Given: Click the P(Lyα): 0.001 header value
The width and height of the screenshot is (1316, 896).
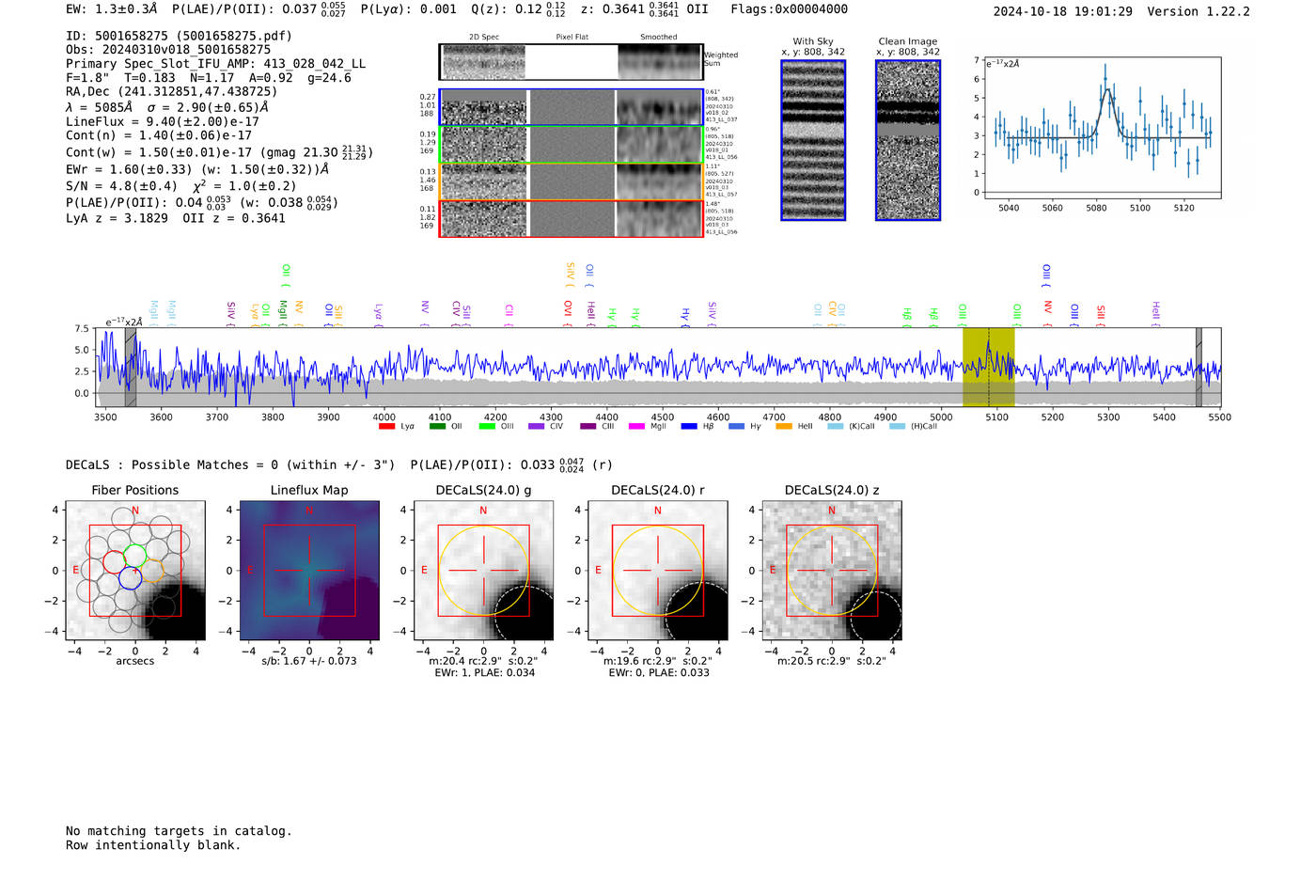Looking at the screenshot, I should click(409, 9).
